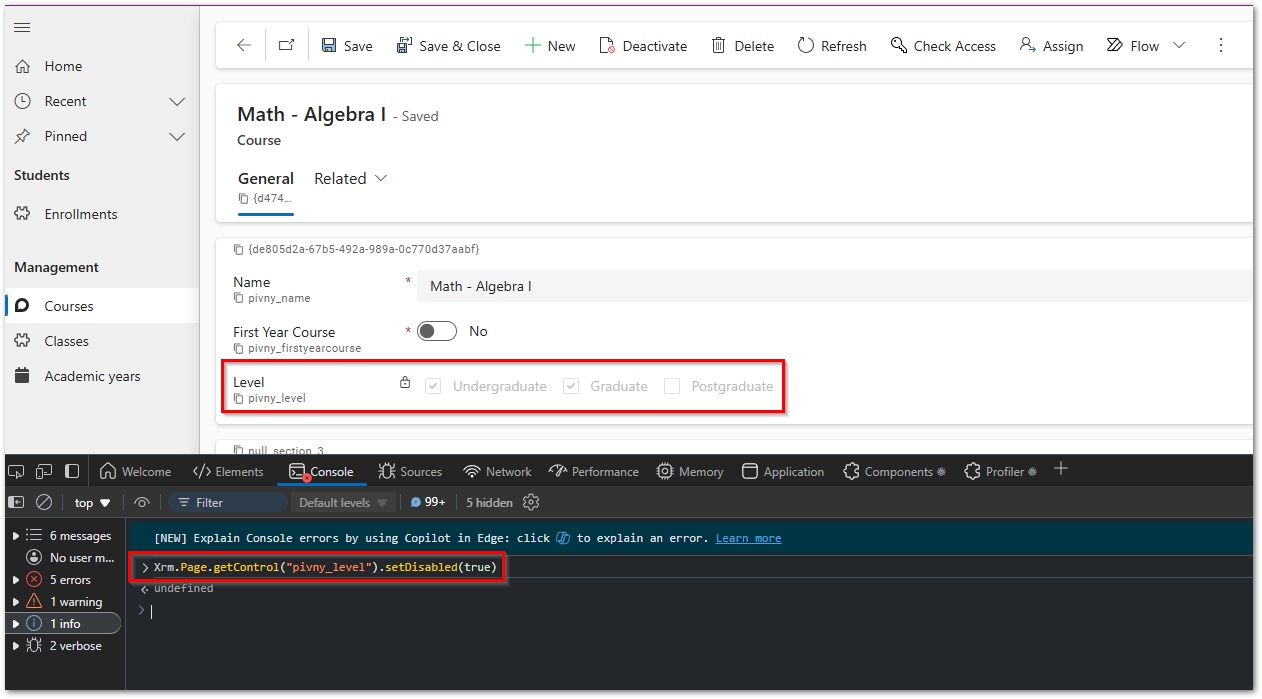Screen dimensions: 1262x699
Task: Open the Learn more link
Action: (x=748, y=538)
